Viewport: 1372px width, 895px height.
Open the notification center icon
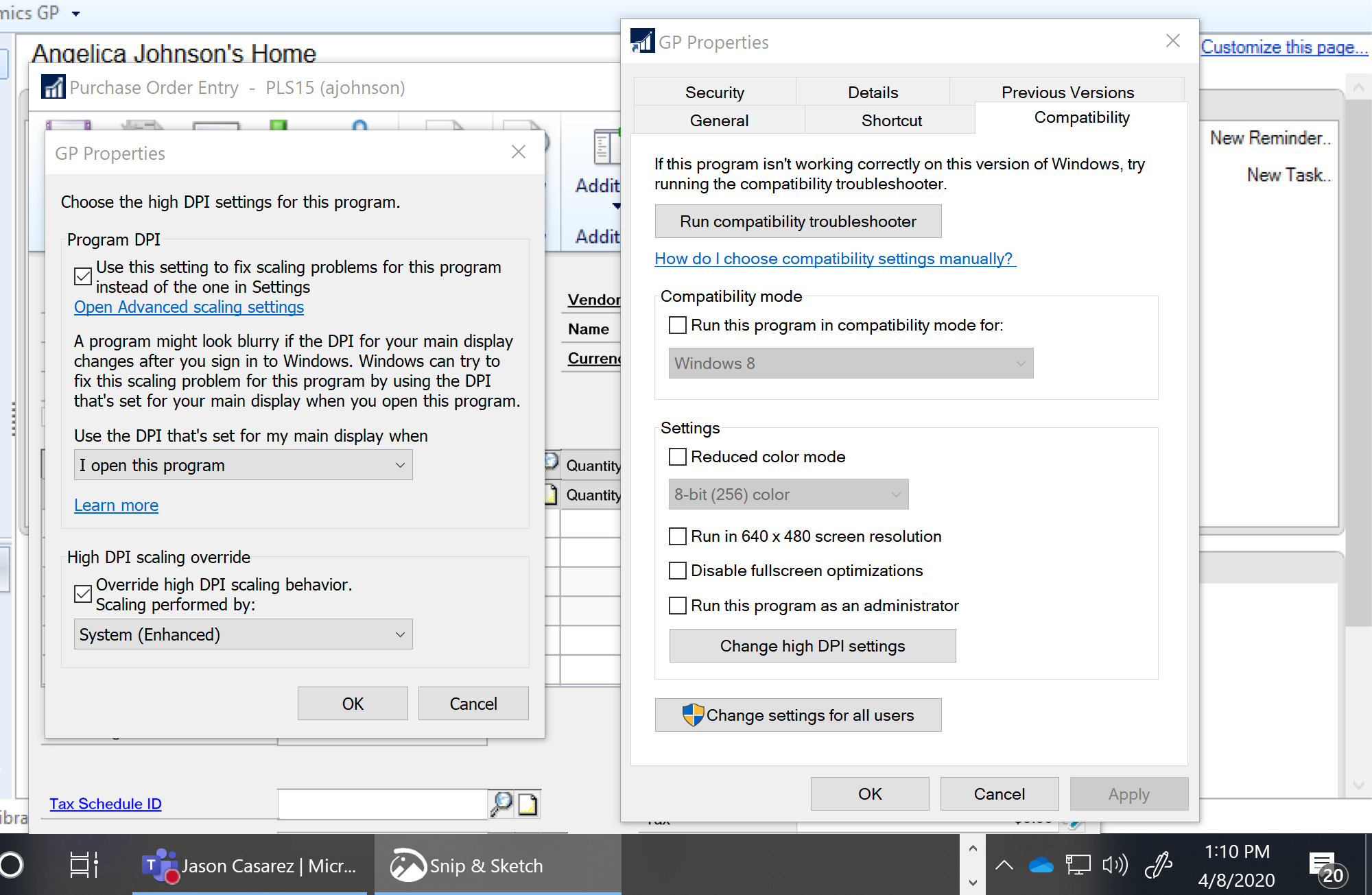pos(1325,867)
